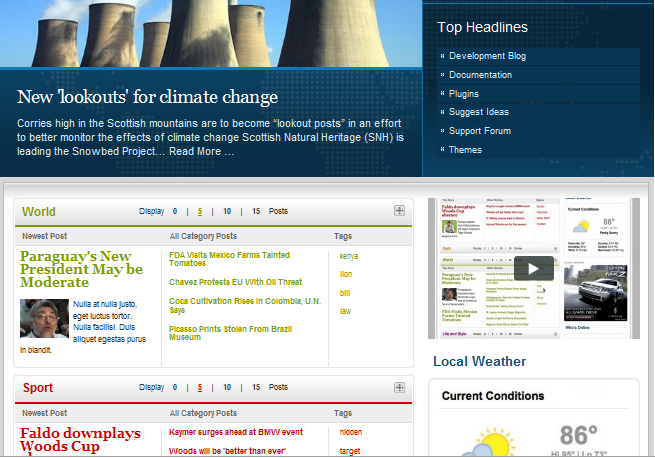Go to the Plugins link in Top Headlines
Viewport: 655px width, 458px height.
coord(464,94)
